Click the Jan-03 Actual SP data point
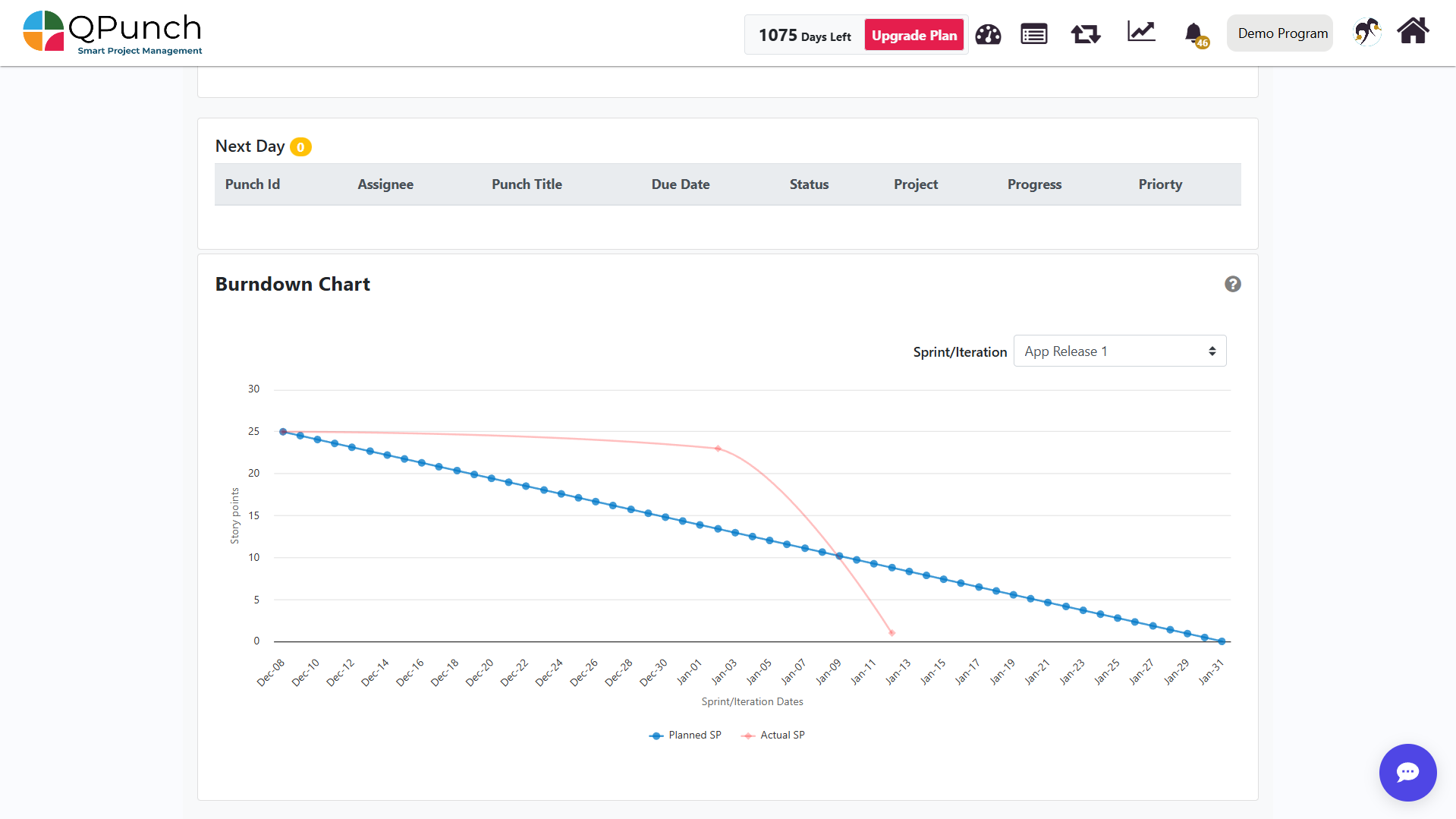Image resolution: width=1456 pixels, height=819 pixels. click(718, 449)
